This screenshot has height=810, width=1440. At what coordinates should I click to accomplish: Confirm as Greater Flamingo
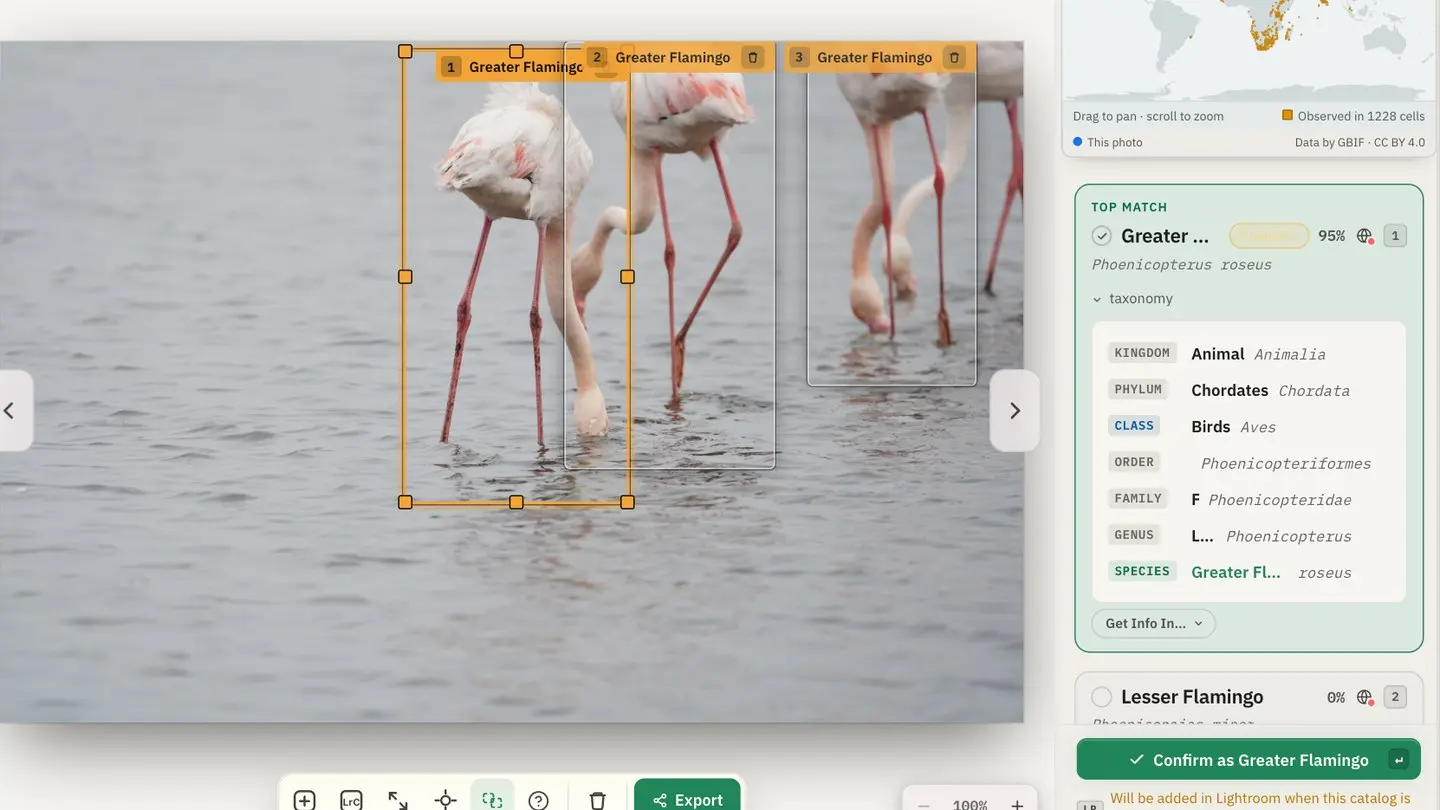(1249, 760)
